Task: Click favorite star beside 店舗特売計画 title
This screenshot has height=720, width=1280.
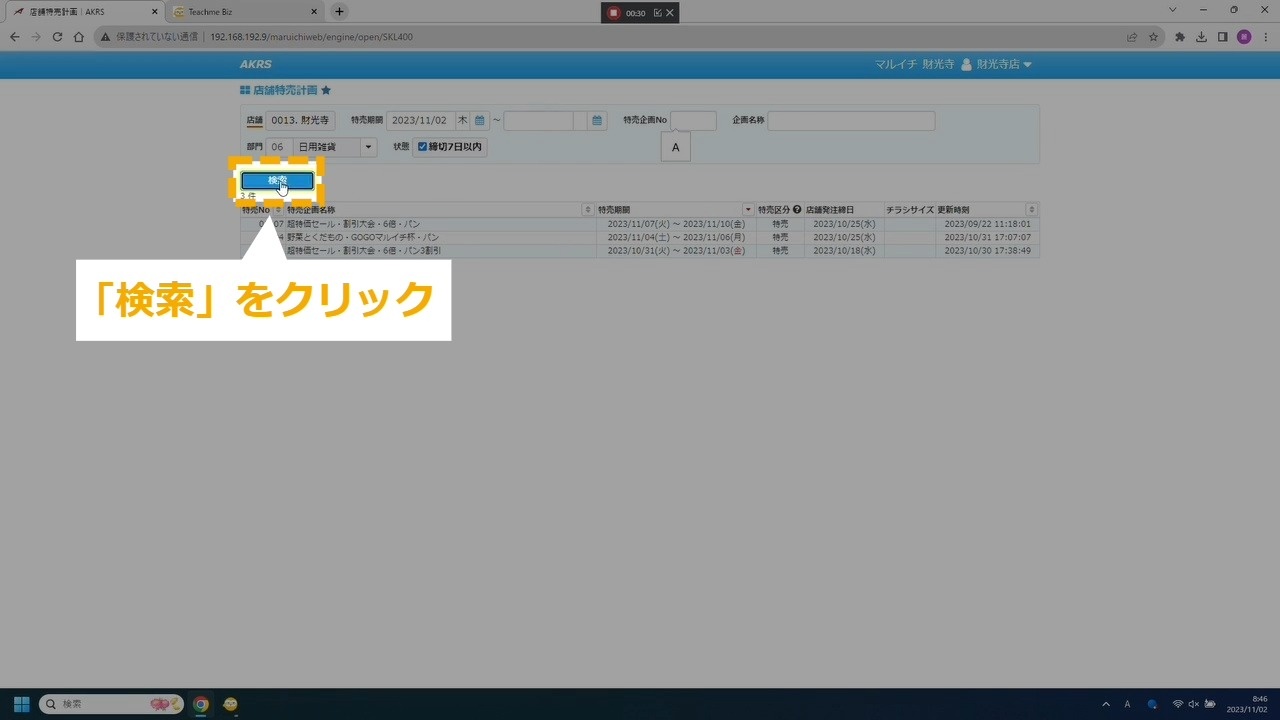Action: click(326, 90)
